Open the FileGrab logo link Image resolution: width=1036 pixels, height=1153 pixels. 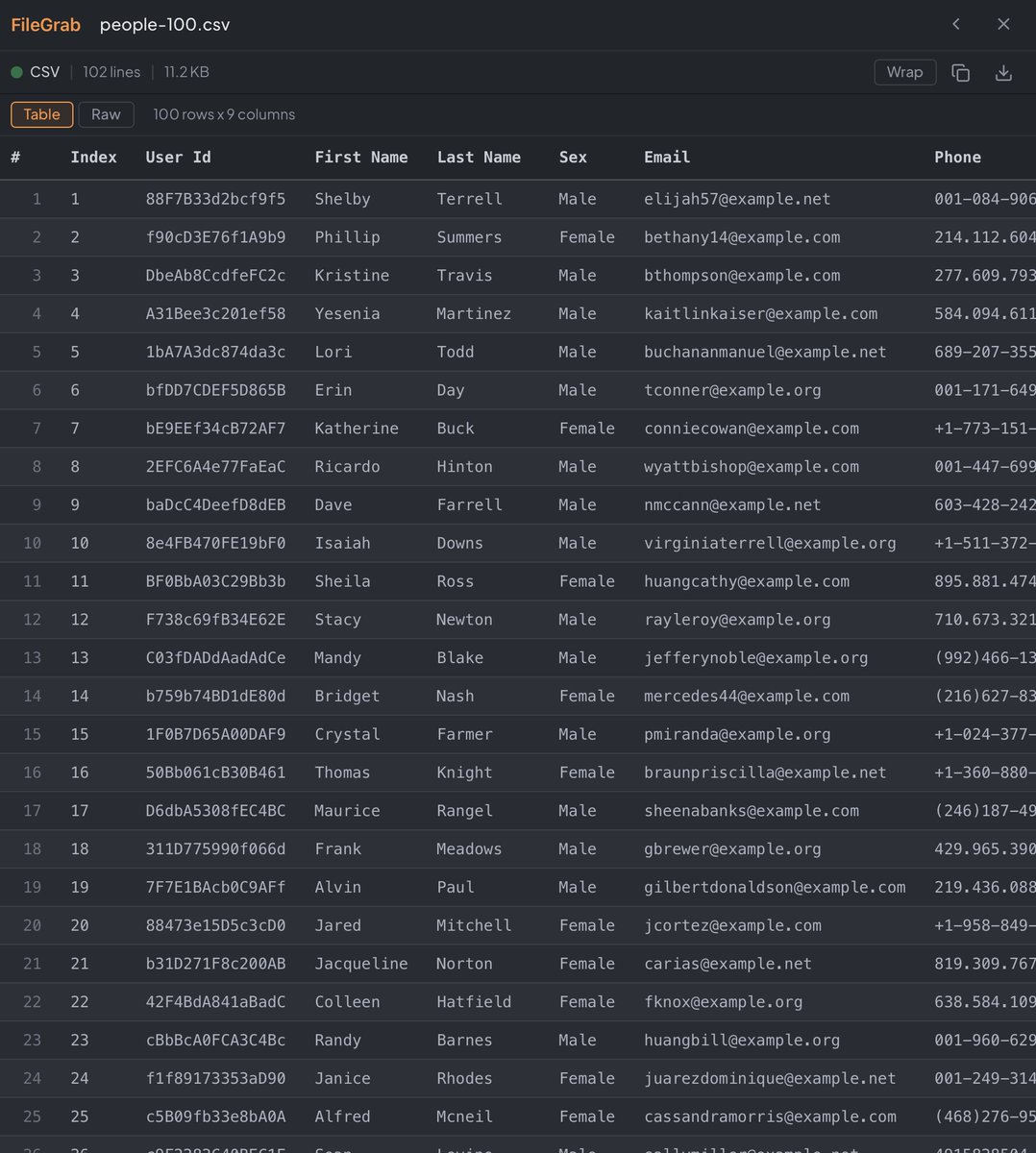pyautogui.click(x=45, y=24)
